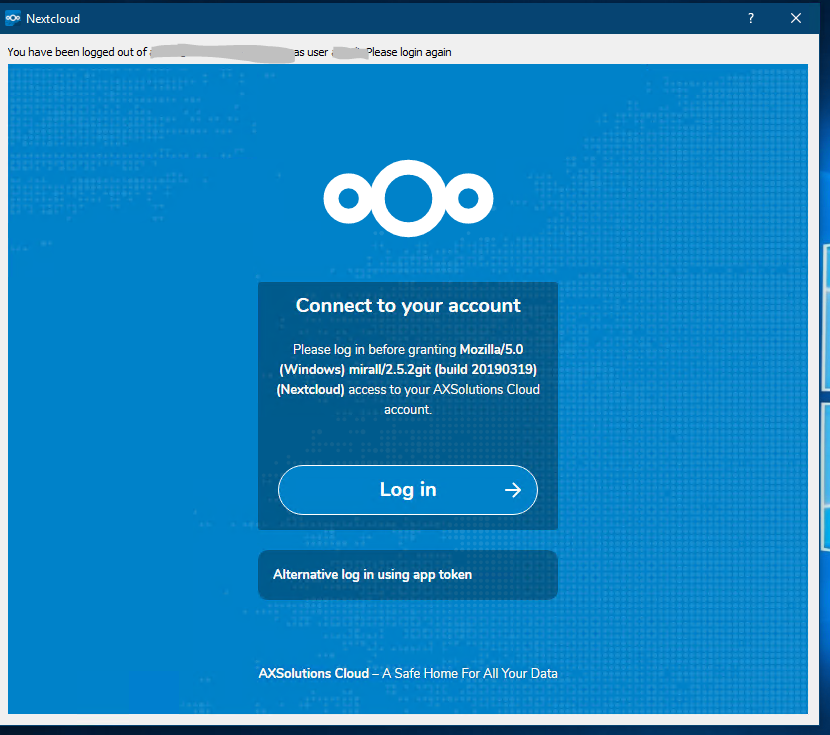Click the "A Safe Home For All Your Data" slogan
This screenshot has width=830, height=735.
point(470,674)
